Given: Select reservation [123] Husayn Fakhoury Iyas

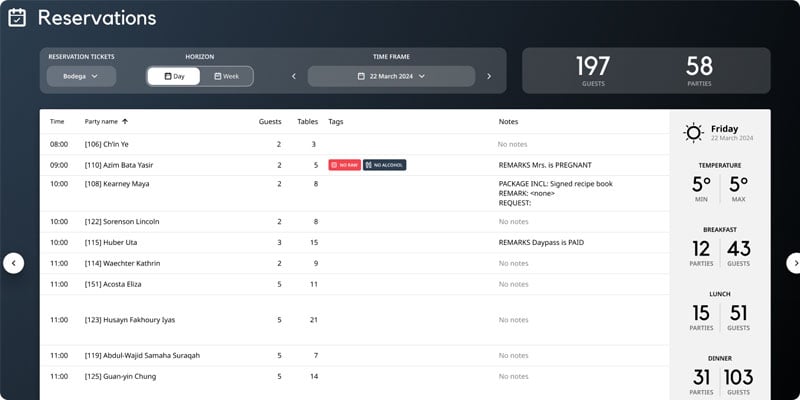Looking at the screenshot, I should pyautogui.click(x=354, y=320).
